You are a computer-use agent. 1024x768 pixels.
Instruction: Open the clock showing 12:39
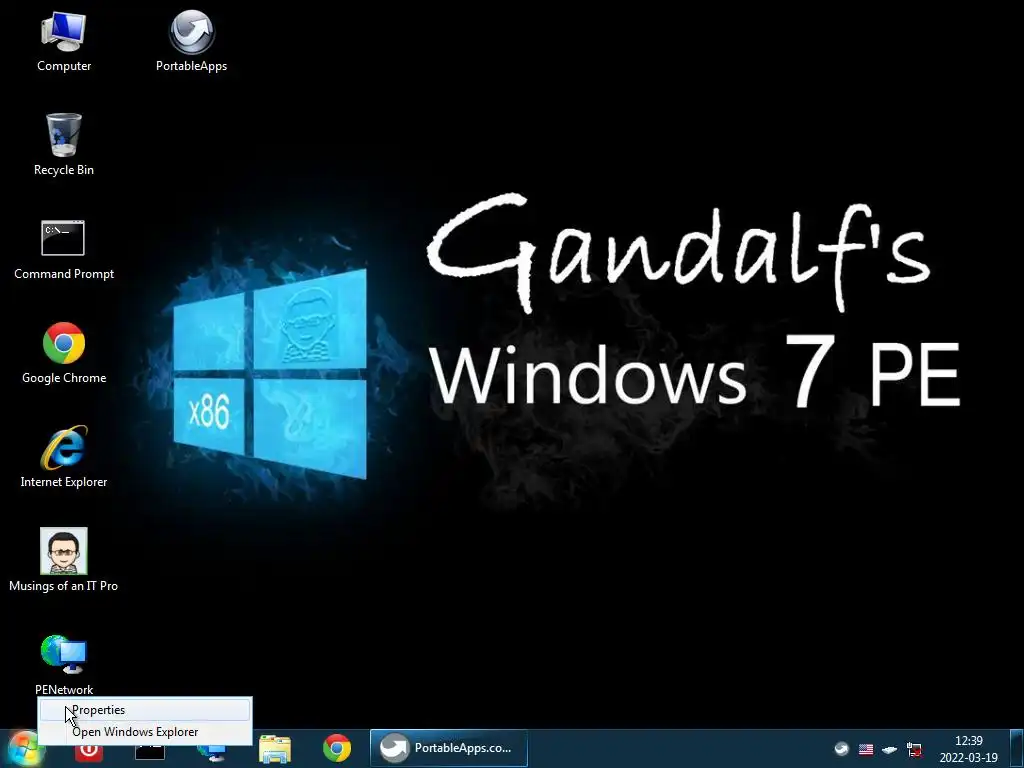[968, 749]
